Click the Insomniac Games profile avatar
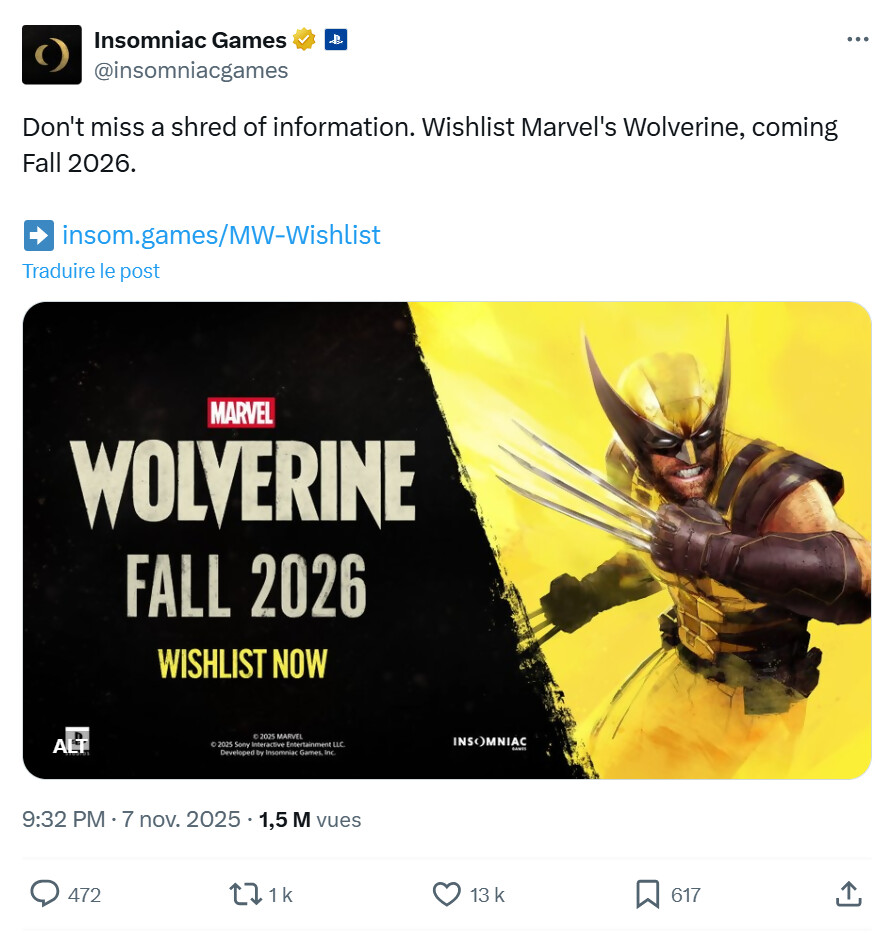Viewport: 889px width, 943px height. [52, 55]
